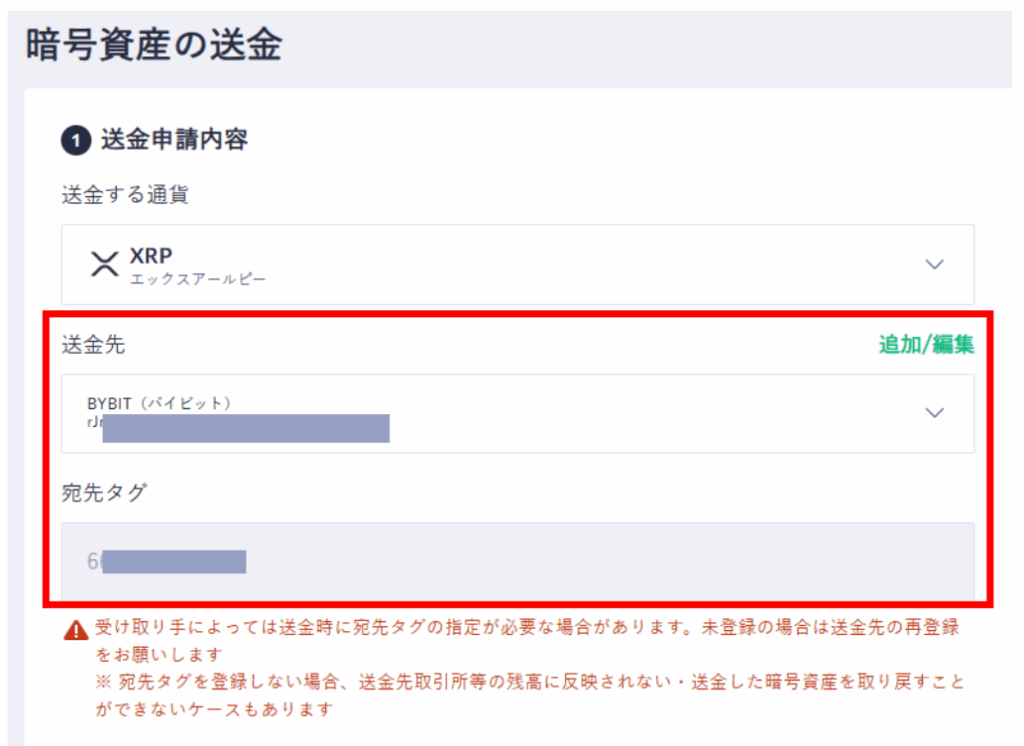Click the 宛先タグ field label
The height and width of the screenshot is (746, 1024).
(104, 493)
